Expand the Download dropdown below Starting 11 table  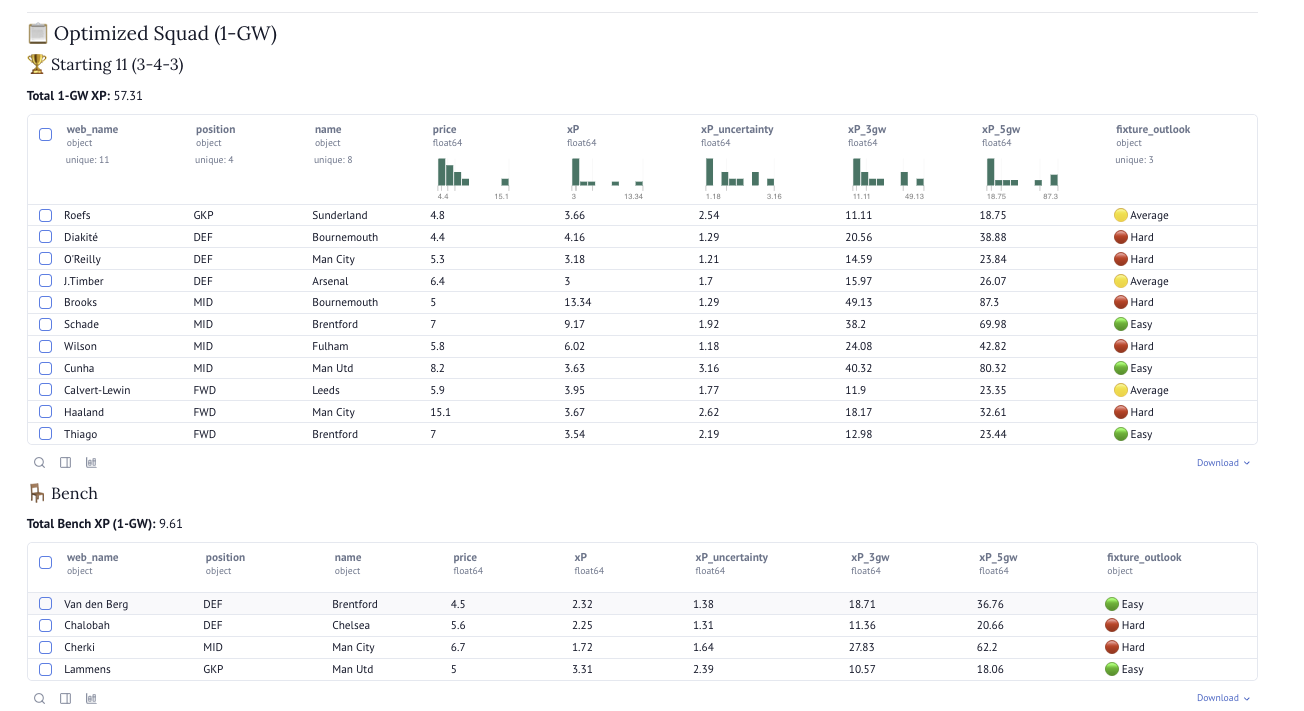pos(1222,462)
